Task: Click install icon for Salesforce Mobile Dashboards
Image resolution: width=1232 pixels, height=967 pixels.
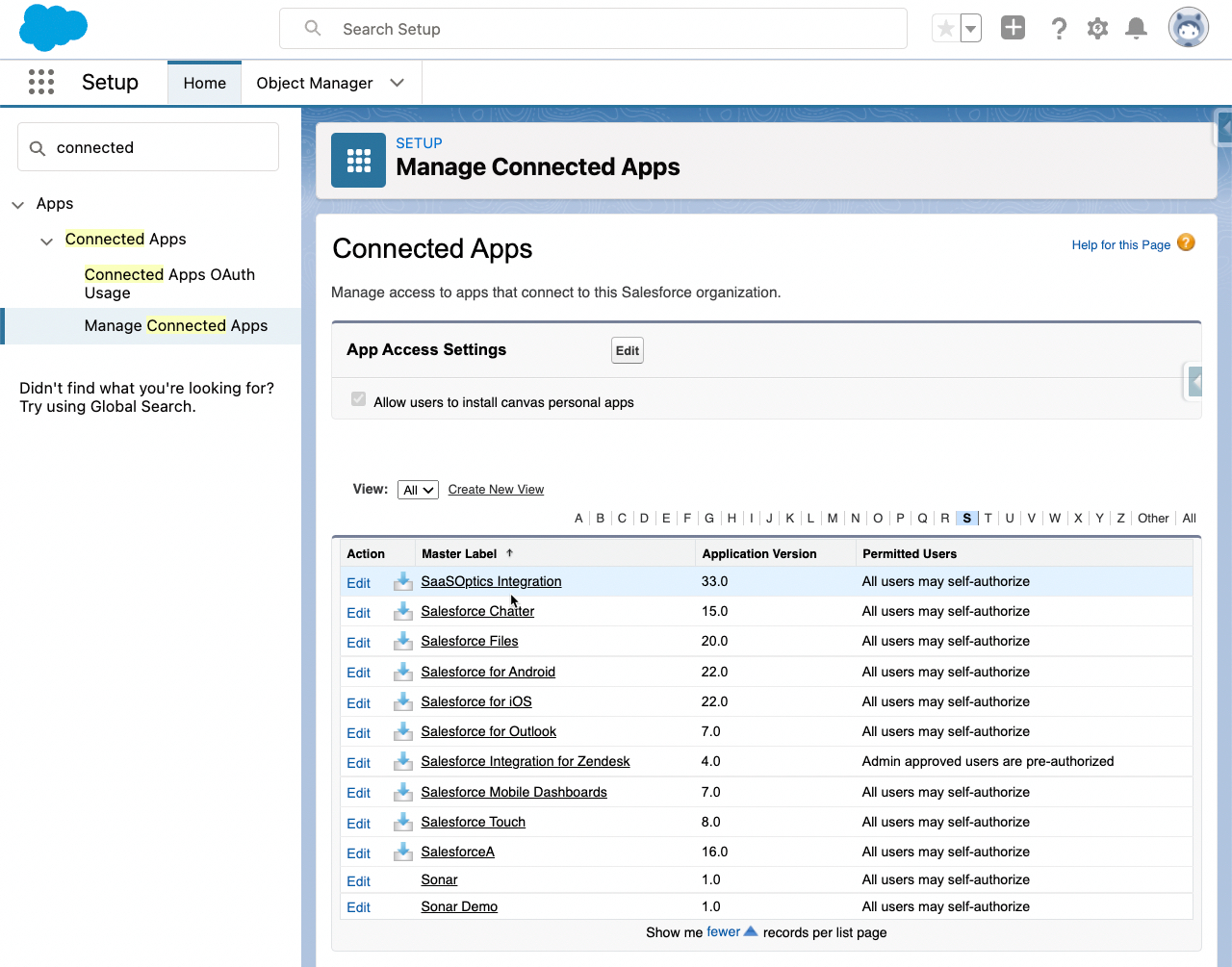Action: [x=403, y=792]
